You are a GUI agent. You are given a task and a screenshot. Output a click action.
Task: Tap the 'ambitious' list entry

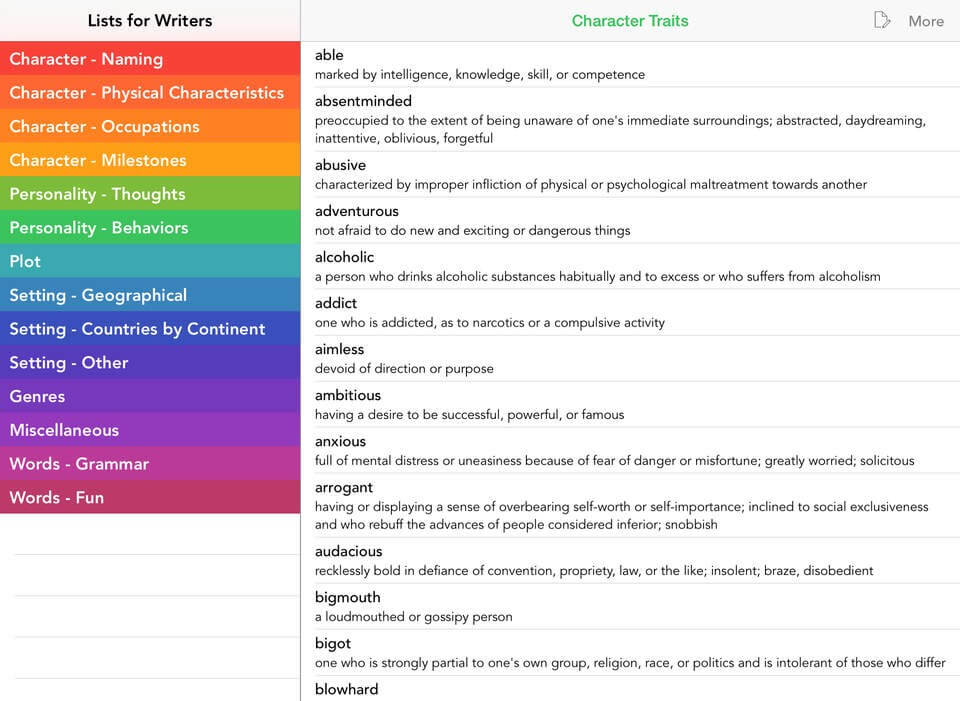click(630, 404)
